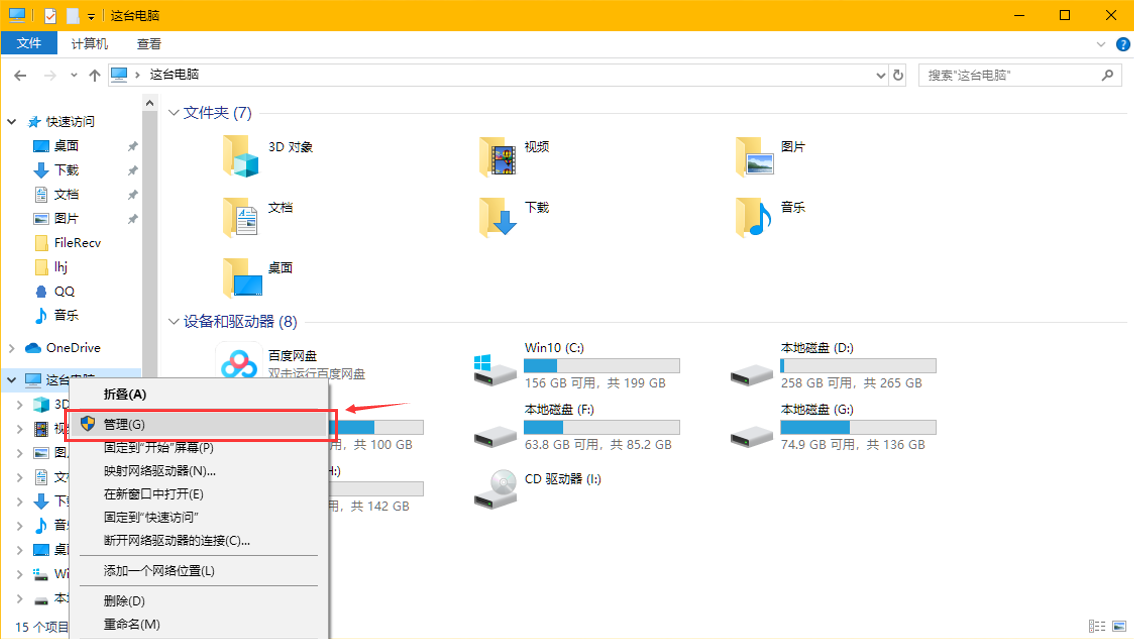The width and height of the screenshot is (1134, 639).
Task: Select the 本地磁盘 (G:) drive icon
Action: click(751, 435)
